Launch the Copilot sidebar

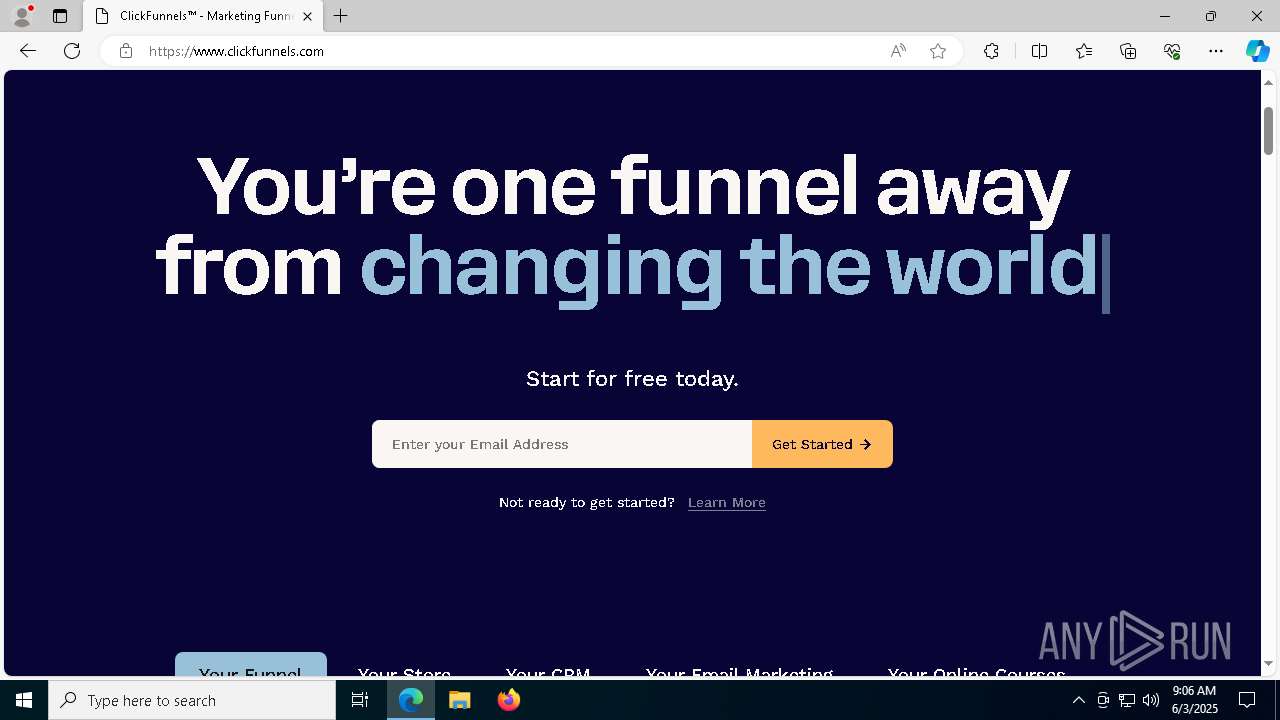(1257, 51)
